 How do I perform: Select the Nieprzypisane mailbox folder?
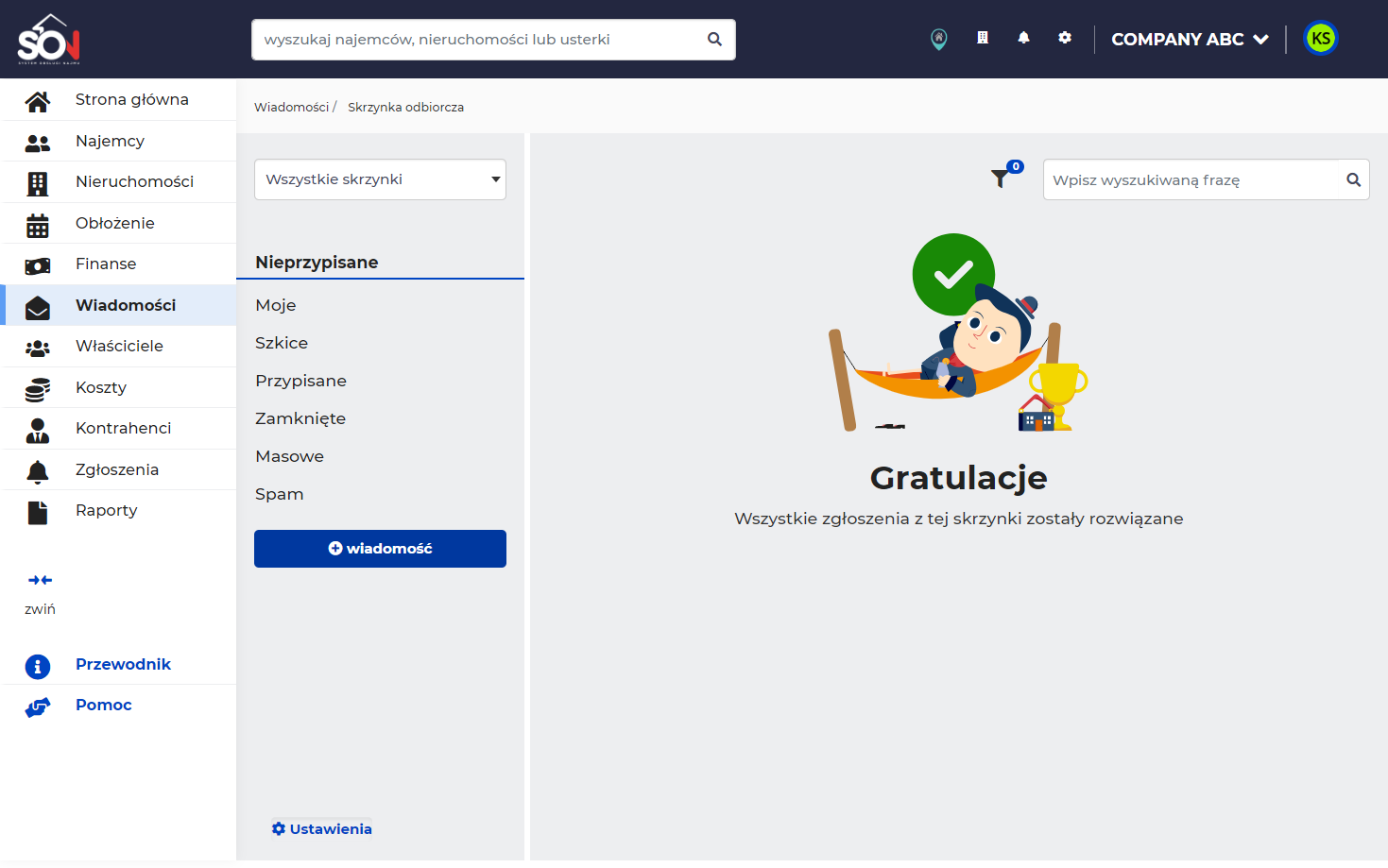(317, 263)
